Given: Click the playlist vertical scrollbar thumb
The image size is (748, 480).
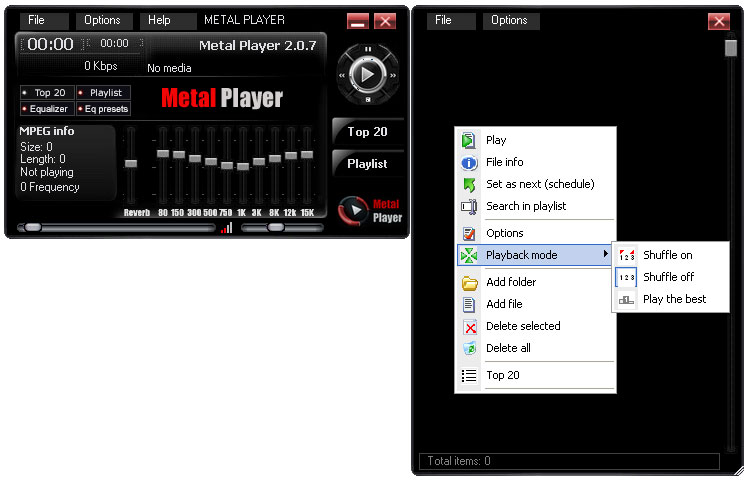Looking at the screenshot, I should click(x=730, y=48).
